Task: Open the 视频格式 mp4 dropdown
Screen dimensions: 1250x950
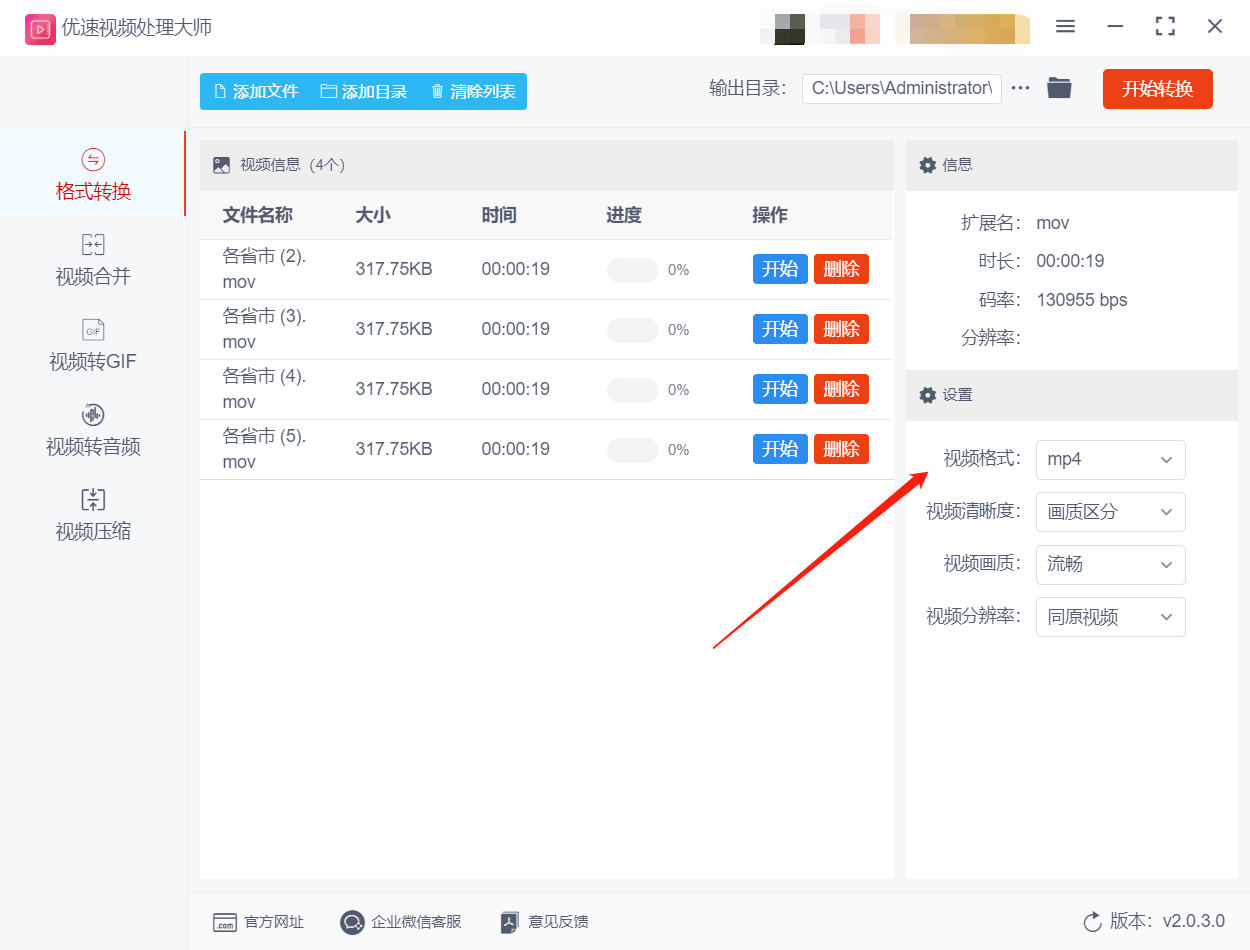Action: (1110, 460)
